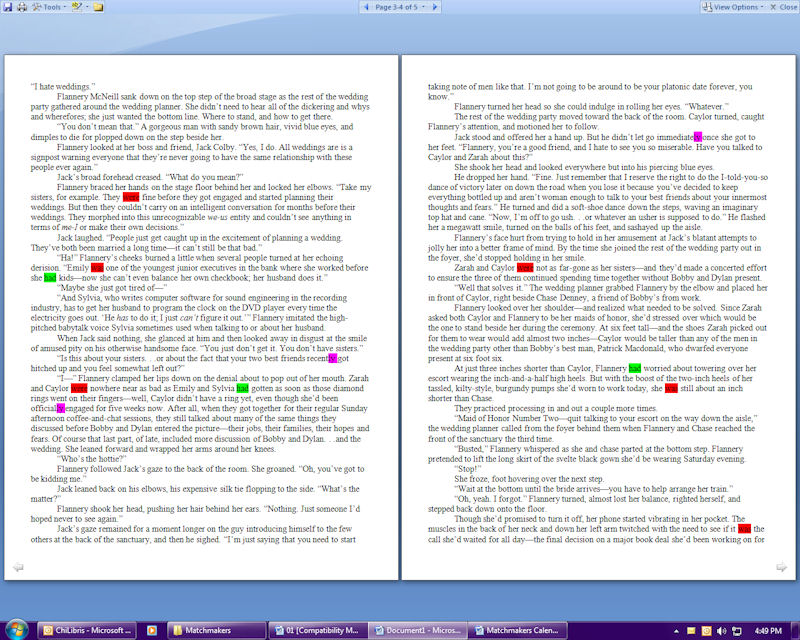Switch to Document1 taskbar button
The width and height of the screenshot is (800, 640).
pos(417,630)
